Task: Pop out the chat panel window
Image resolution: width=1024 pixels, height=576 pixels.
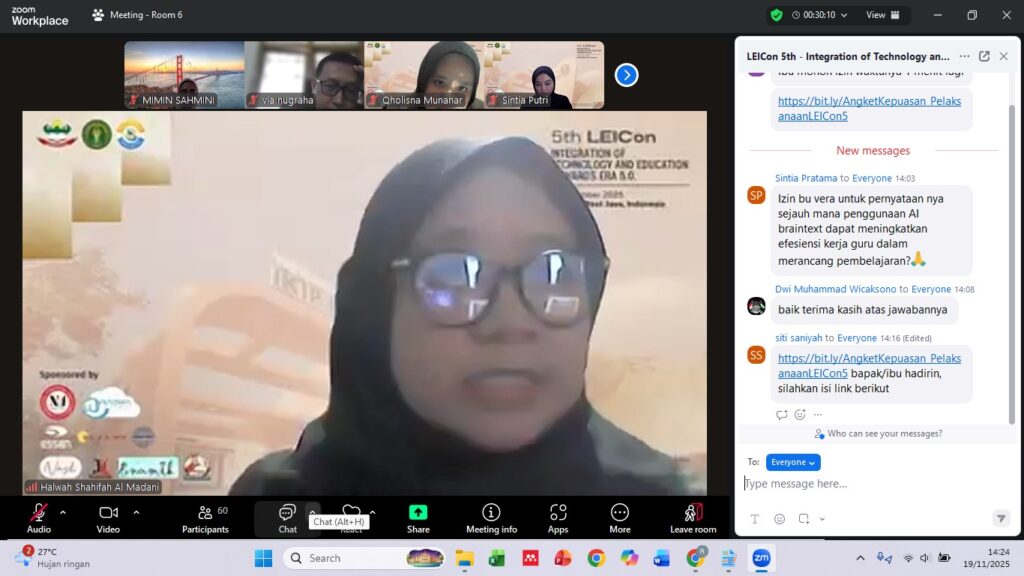Action: tap(984, 57)
